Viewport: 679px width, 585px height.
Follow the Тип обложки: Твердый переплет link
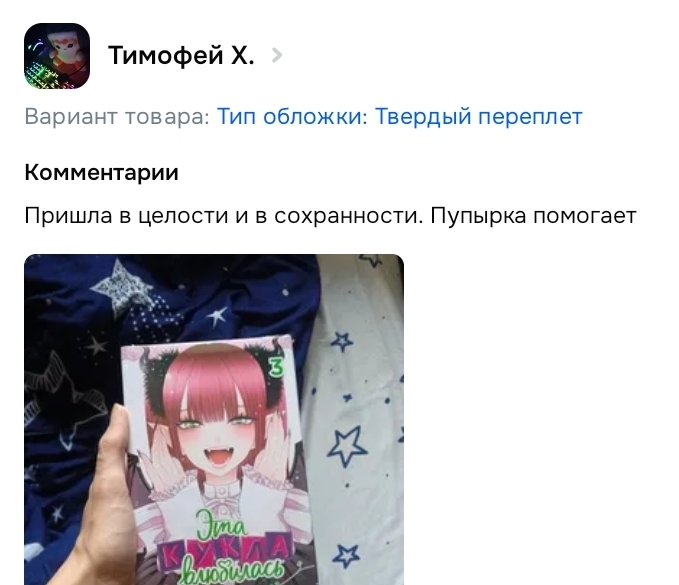tap(399, 116)
